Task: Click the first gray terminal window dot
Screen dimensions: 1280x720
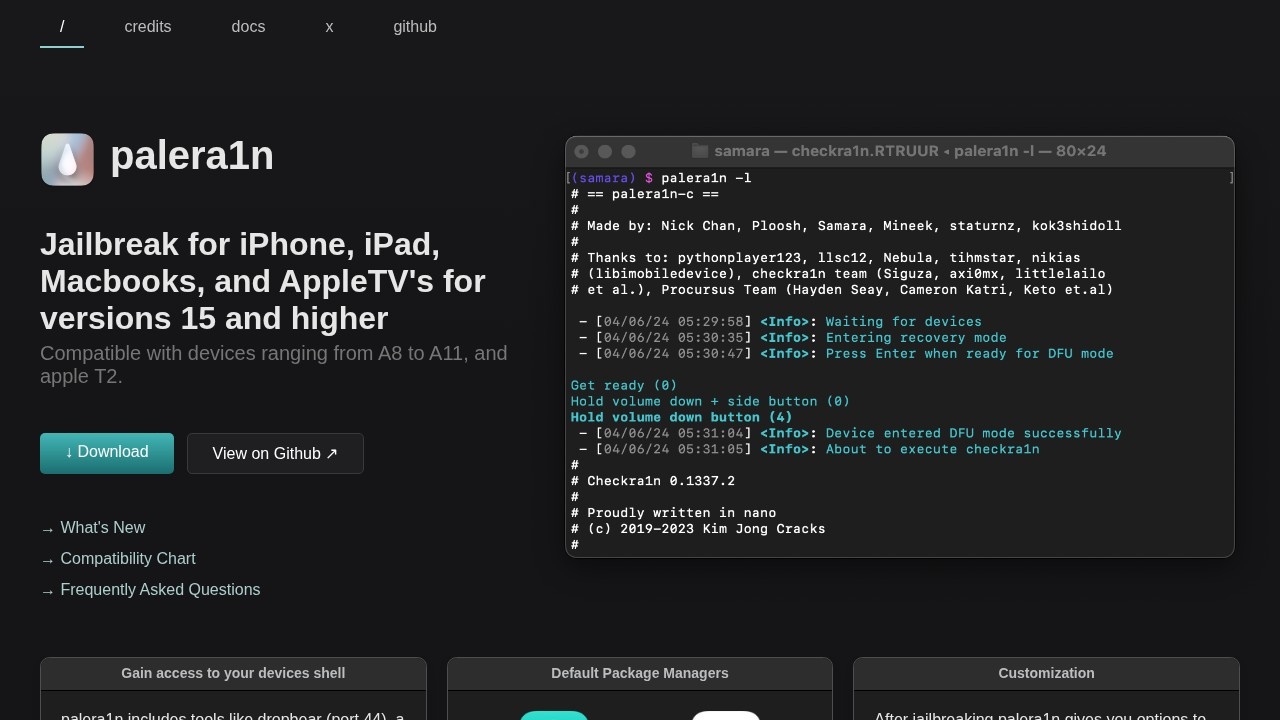Action: tap(582, 151)
